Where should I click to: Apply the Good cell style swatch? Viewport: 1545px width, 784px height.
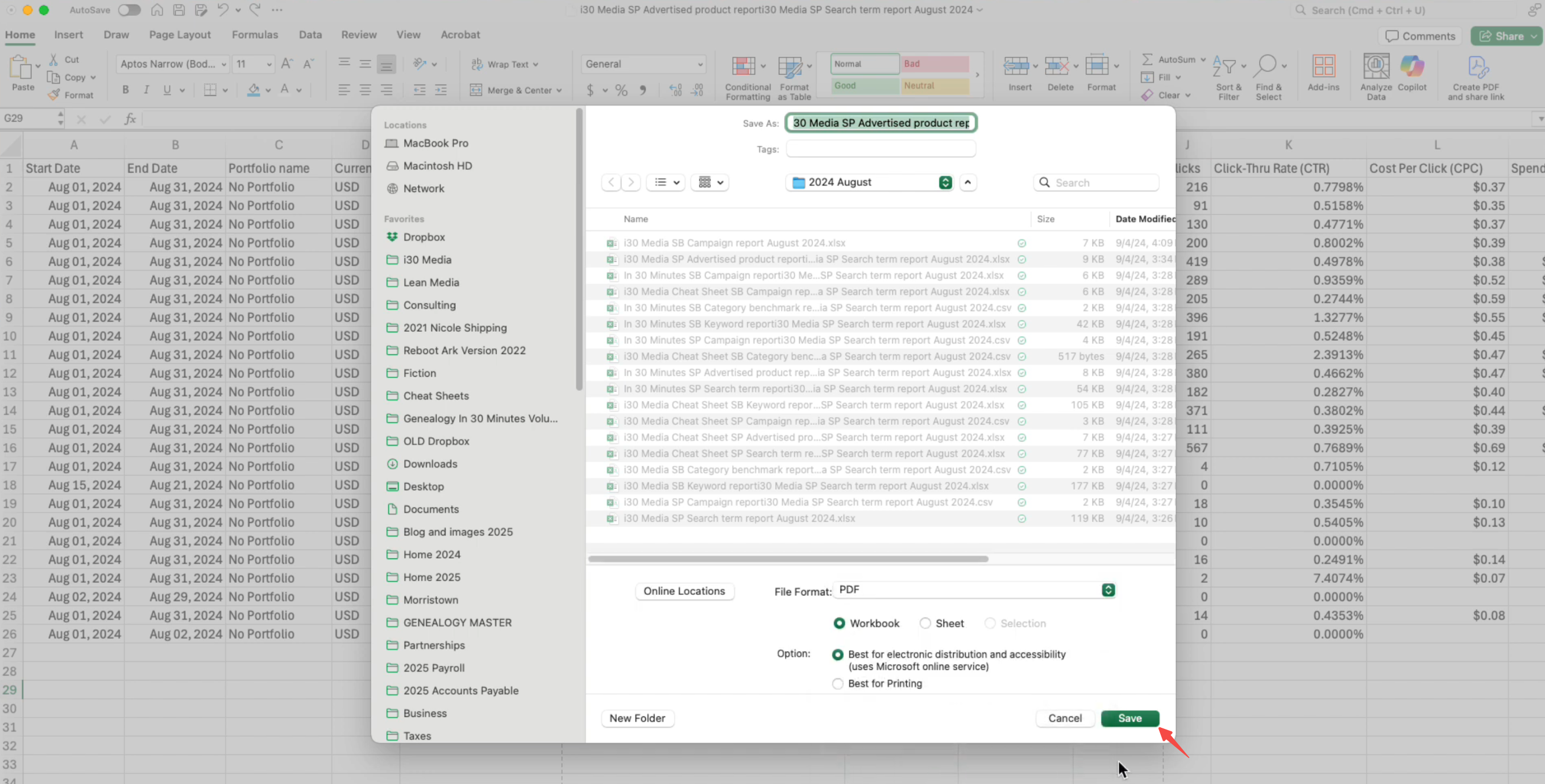pos(865,86)
